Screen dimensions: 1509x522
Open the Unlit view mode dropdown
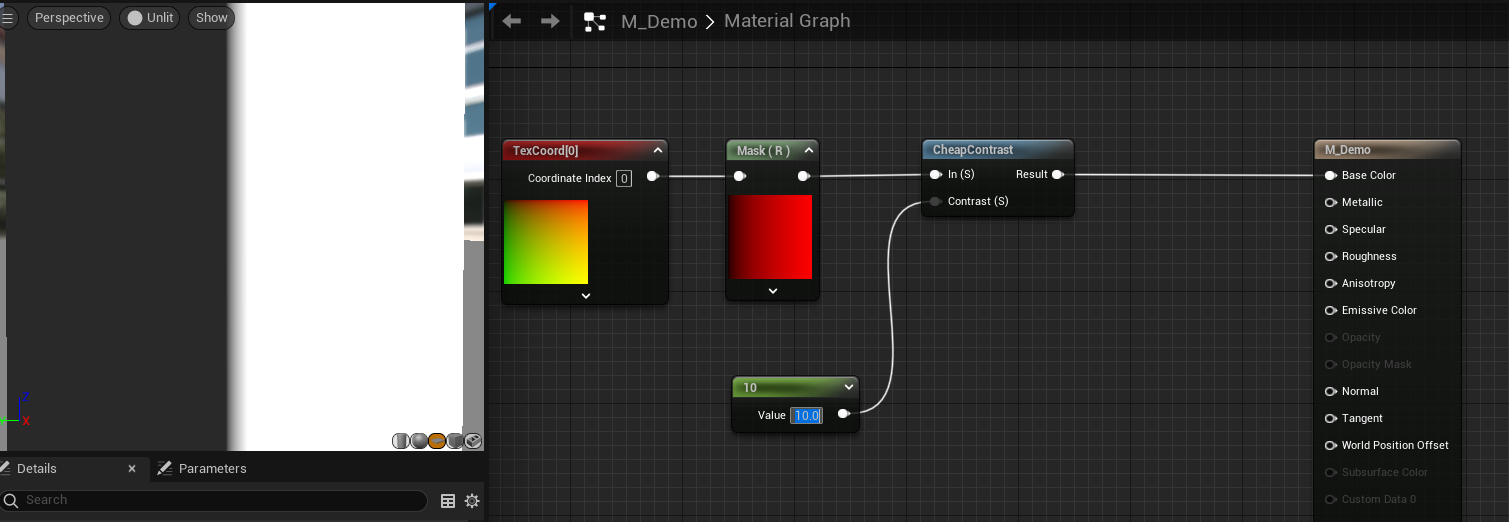150,18
